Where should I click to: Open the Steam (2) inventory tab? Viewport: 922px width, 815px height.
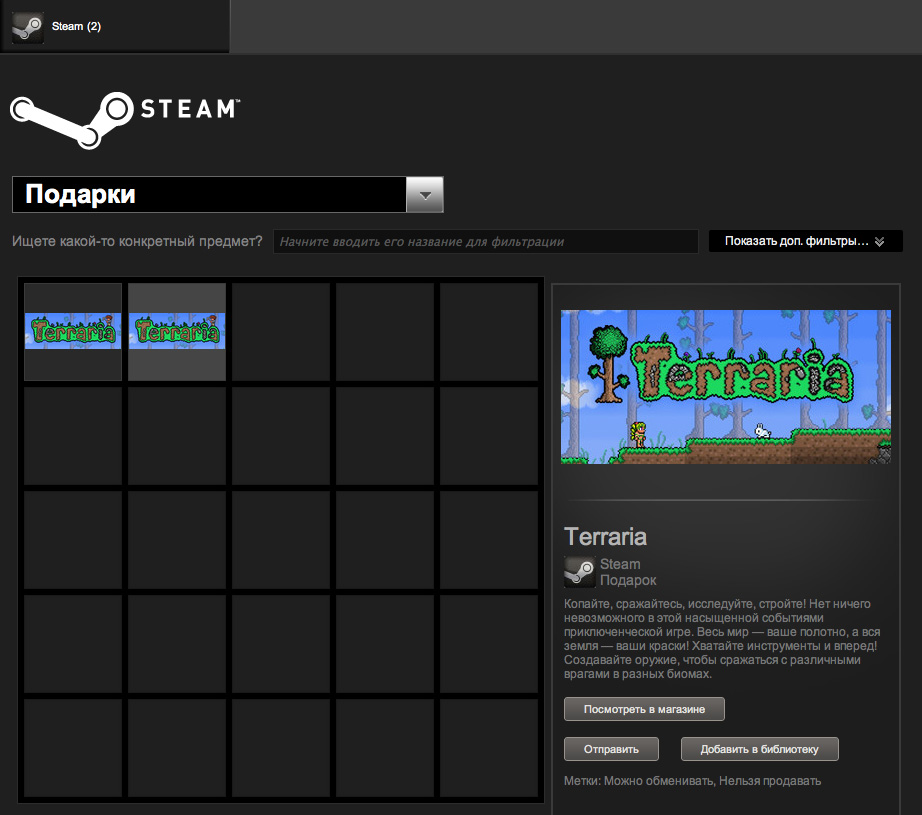(115, 26)
